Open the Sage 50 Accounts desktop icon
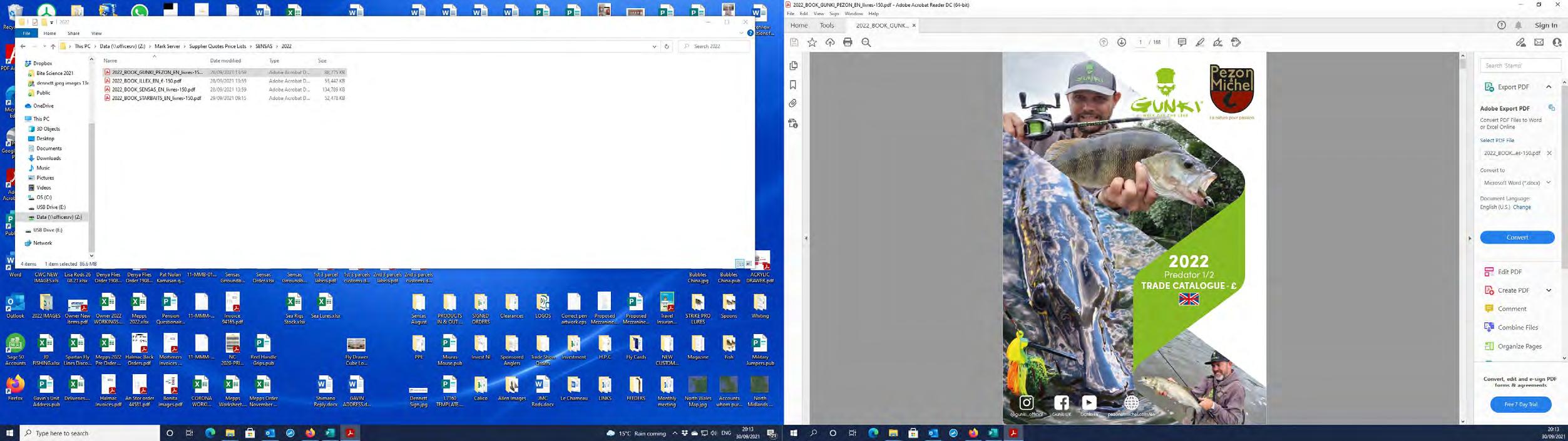The width and height of the screenshot is (1568, 441). tap(15, 350)
